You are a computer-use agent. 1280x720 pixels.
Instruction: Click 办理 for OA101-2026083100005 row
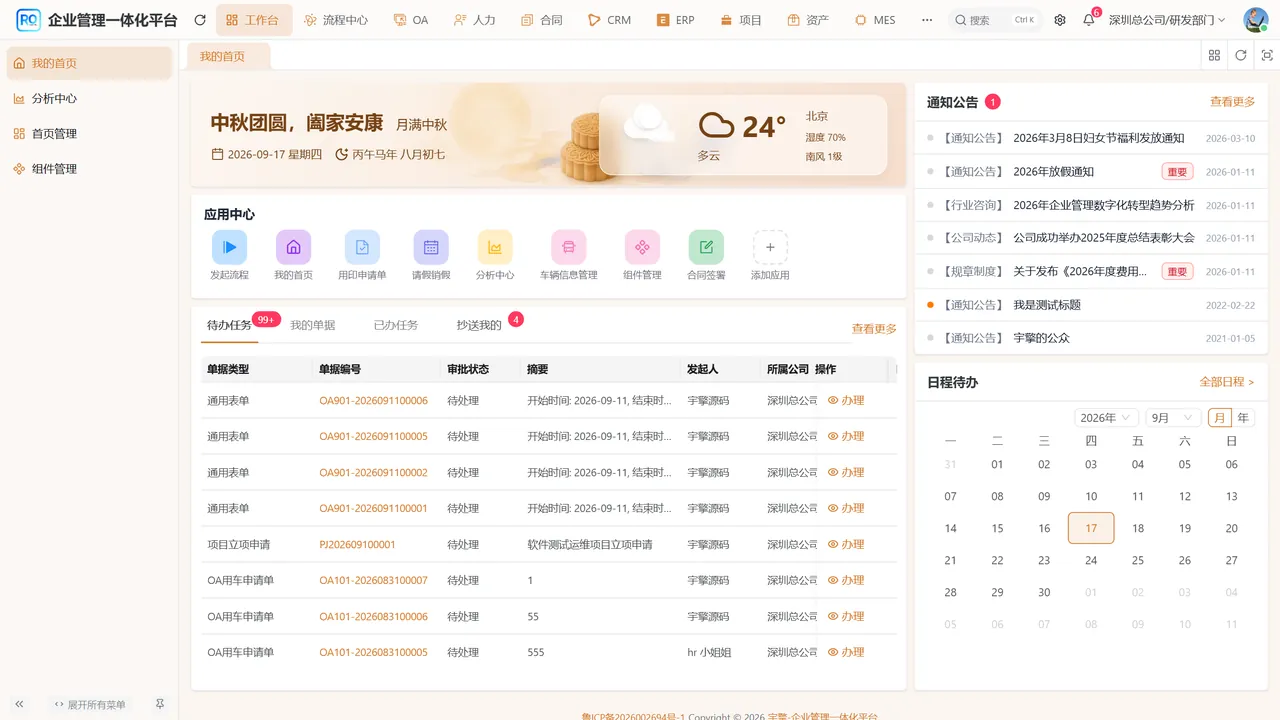[x=846, y=653]
